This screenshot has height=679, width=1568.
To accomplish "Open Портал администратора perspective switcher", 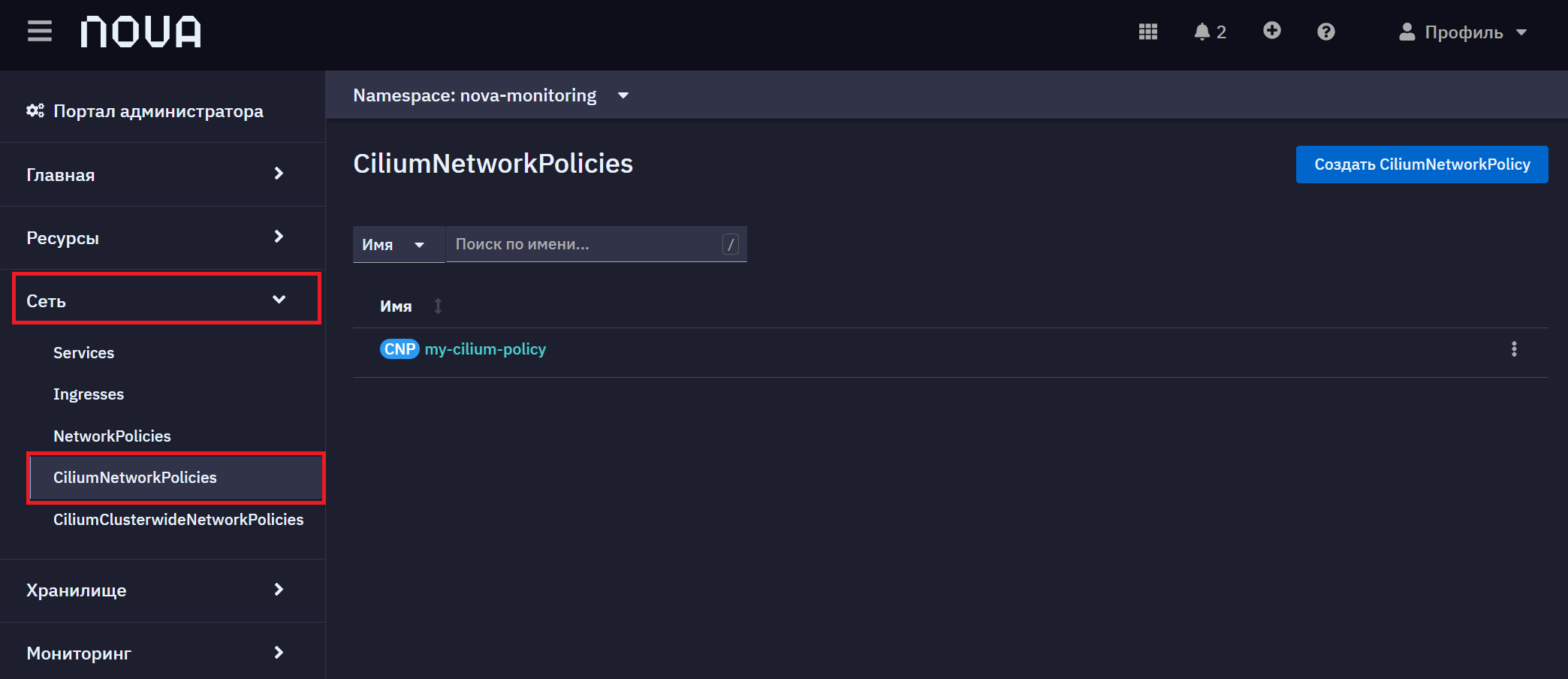I will (145, 111).
